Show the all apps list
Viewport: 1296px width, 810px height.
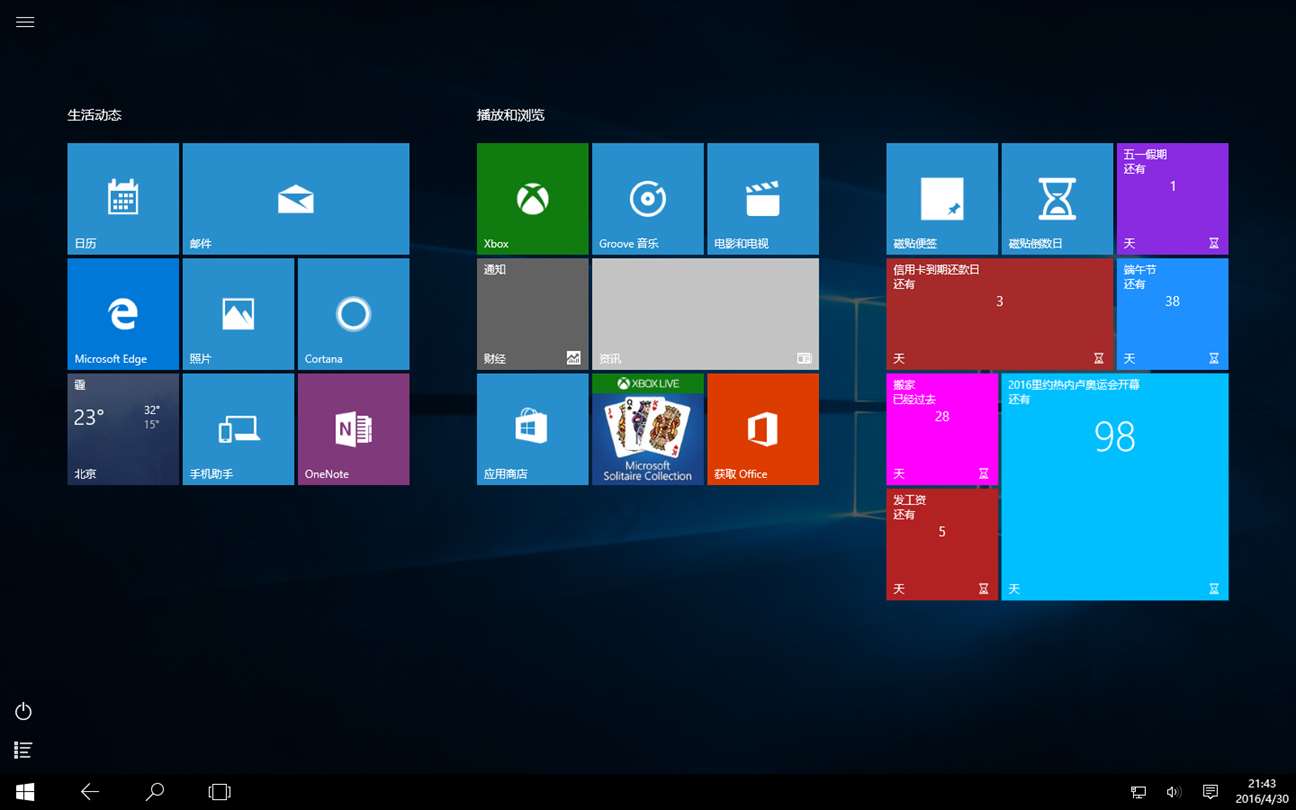coord(24,749)
